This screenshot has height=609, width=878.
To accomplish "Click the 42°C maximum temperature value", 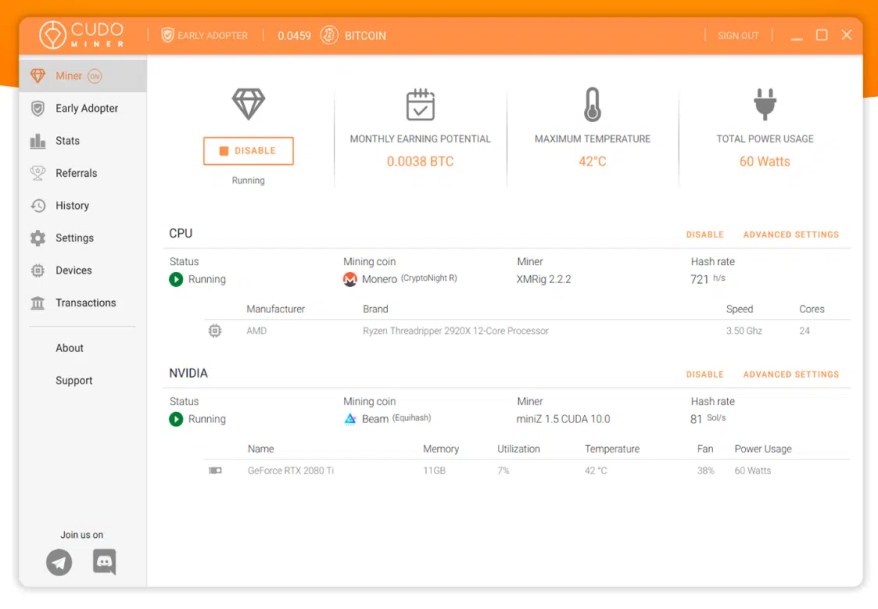I will click(592, 161).
